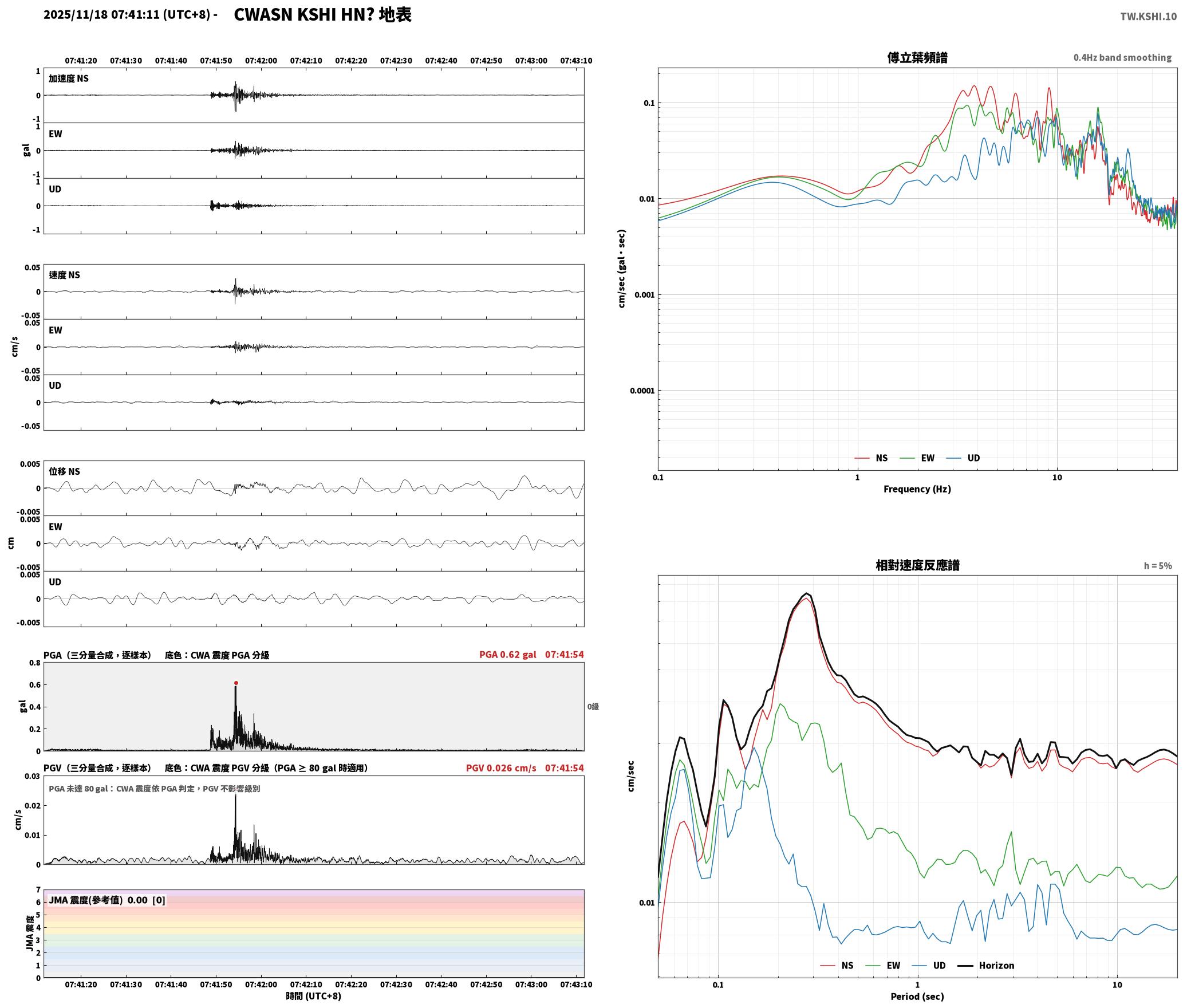
Task: Click the TW.KSHI.10 station code label
Action: pyautogui.click(x=1148, y=17)
